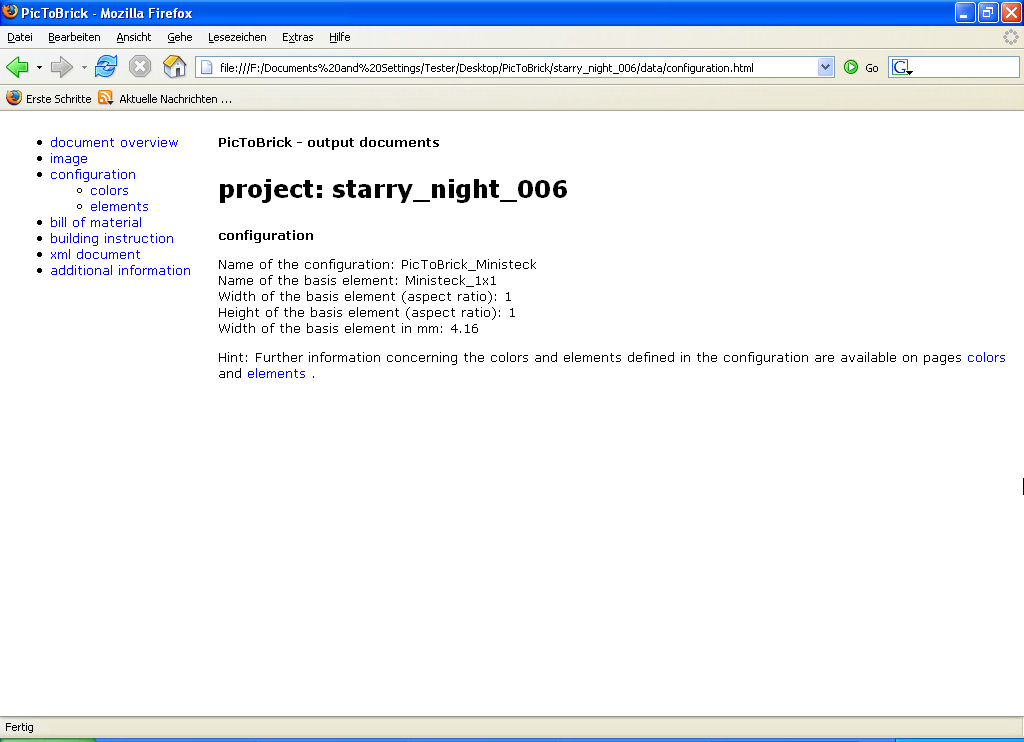Open the Gehe menu
This screenshot has width=1024, height=742.
click(x=180, y=37)
